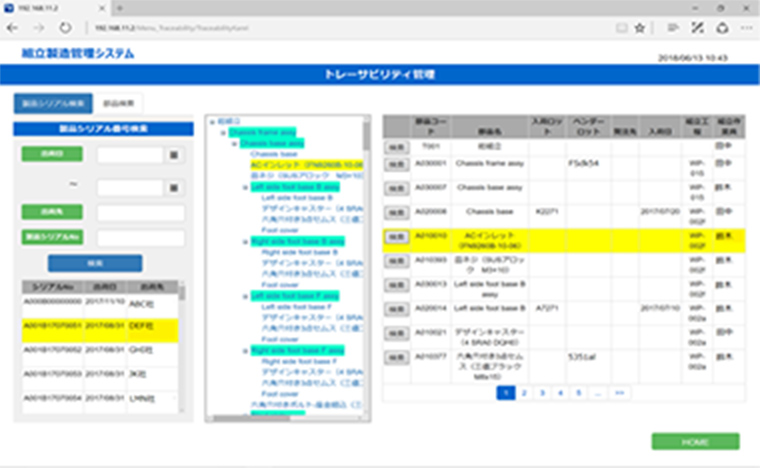The width and height of the screenshot is (760, 468).
Task: Open the browser hub icon
Action: click(673, 28)
